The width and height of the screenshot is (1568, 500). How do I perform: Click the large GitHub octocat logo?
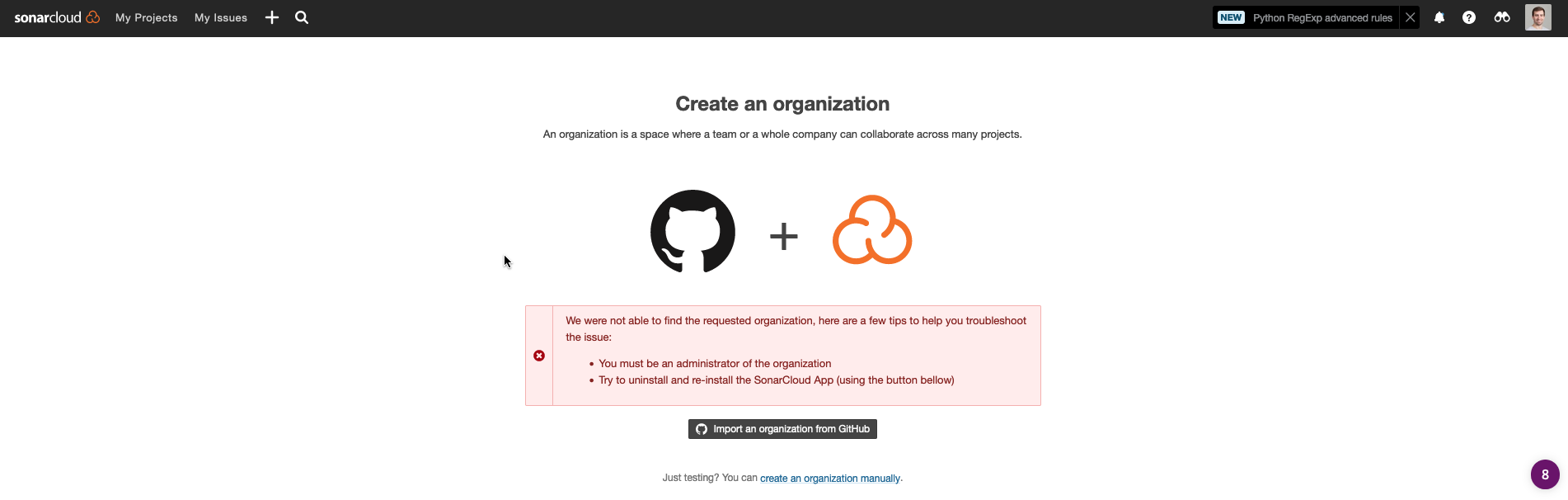(x=692, y=231)
